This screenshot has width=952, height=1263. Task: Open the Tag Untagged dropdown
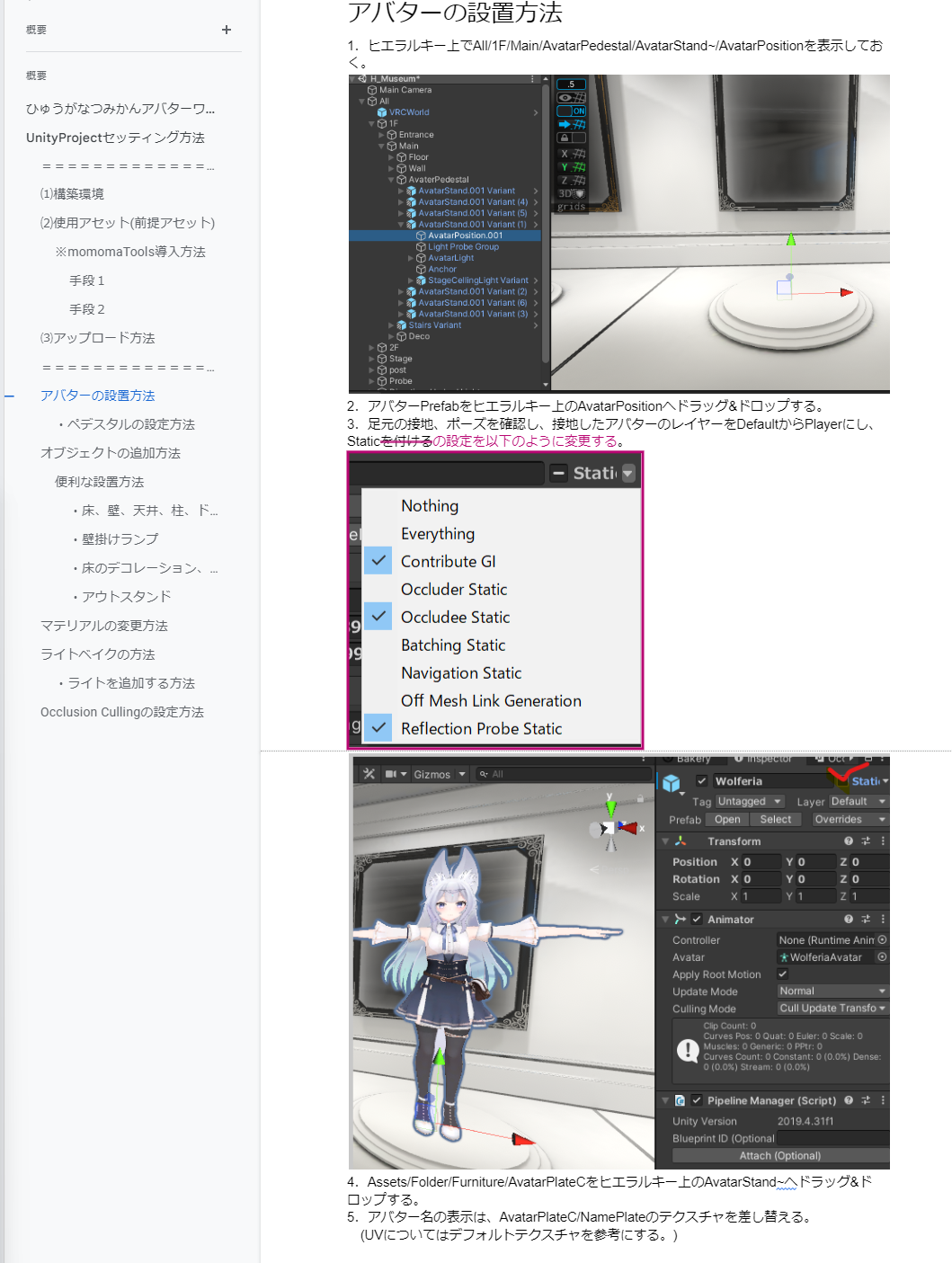point(750,801)
